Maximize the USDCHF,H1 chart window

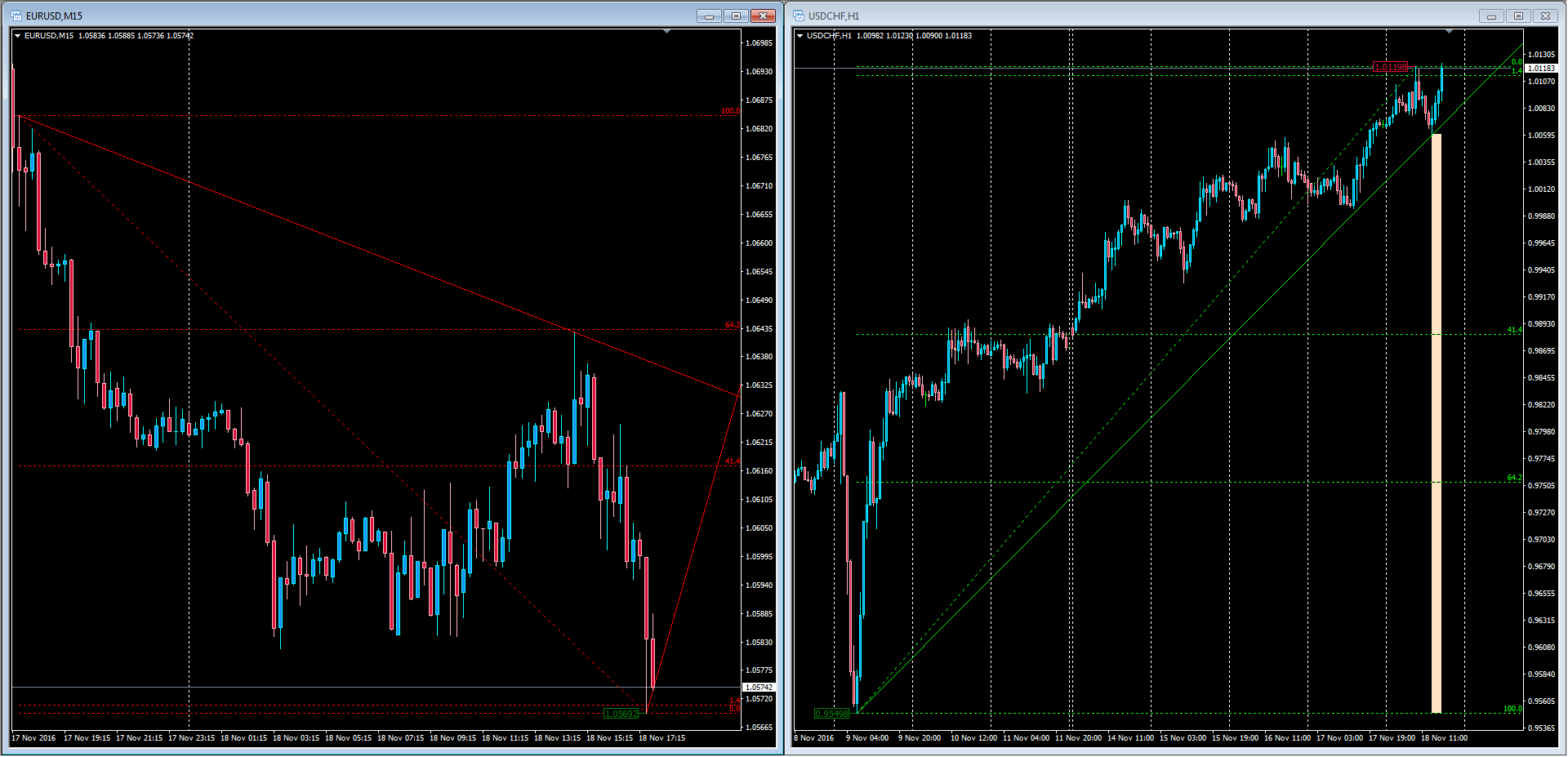(x=1518, y=16)
